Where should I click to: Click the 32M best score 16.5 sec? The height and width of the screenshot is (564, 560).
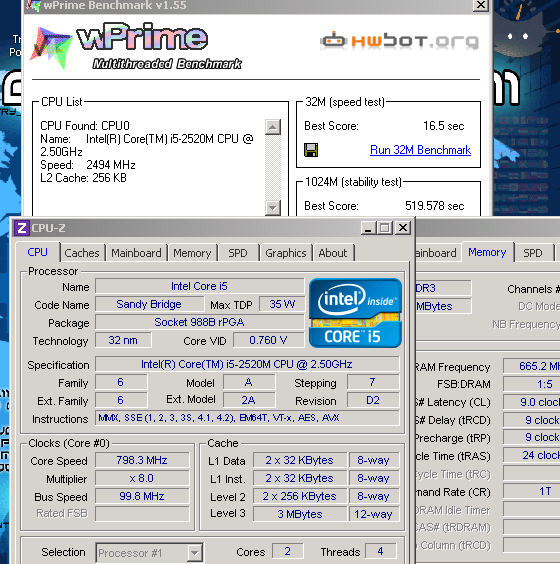pos(443,126)
